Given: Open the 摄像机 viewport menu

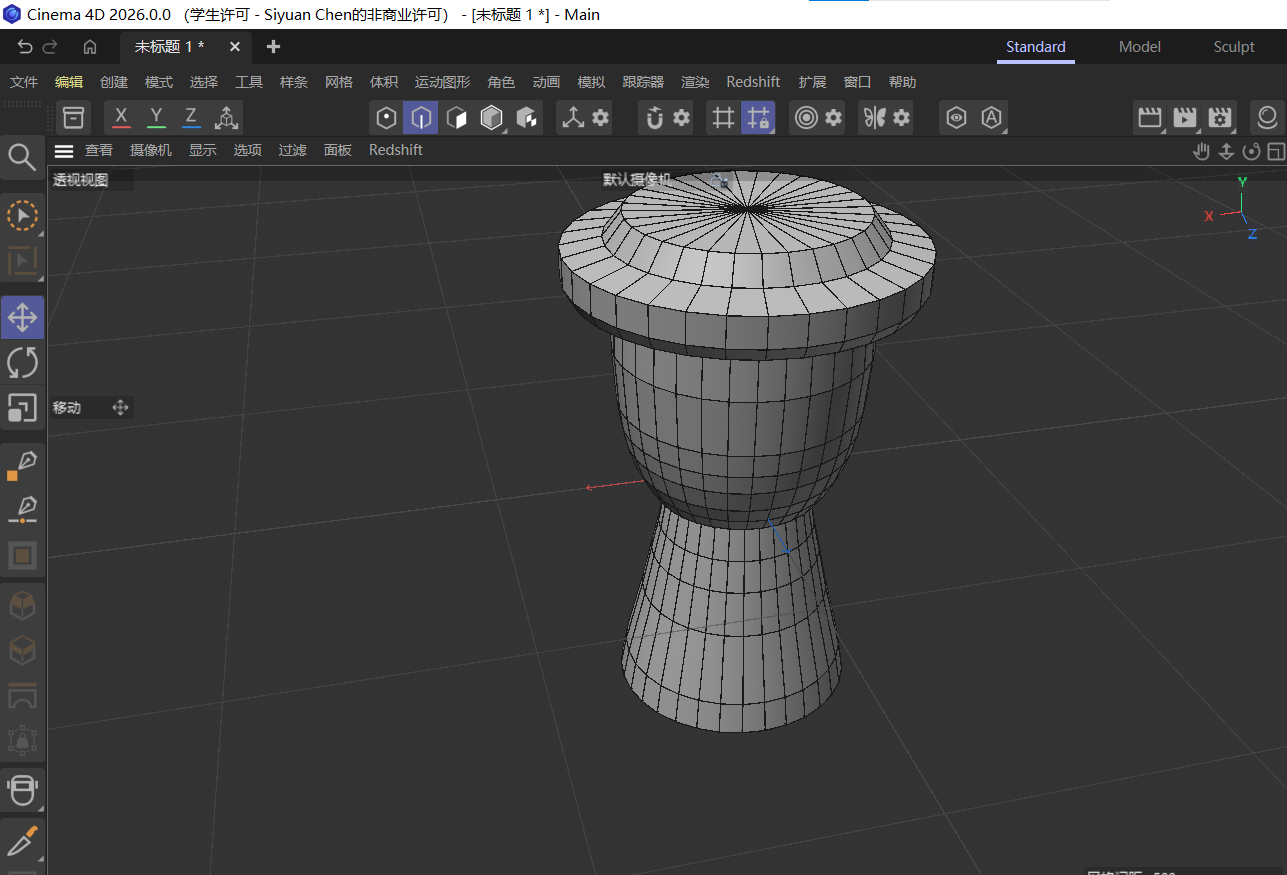Looking at the screenshot, I should [150, 150].
